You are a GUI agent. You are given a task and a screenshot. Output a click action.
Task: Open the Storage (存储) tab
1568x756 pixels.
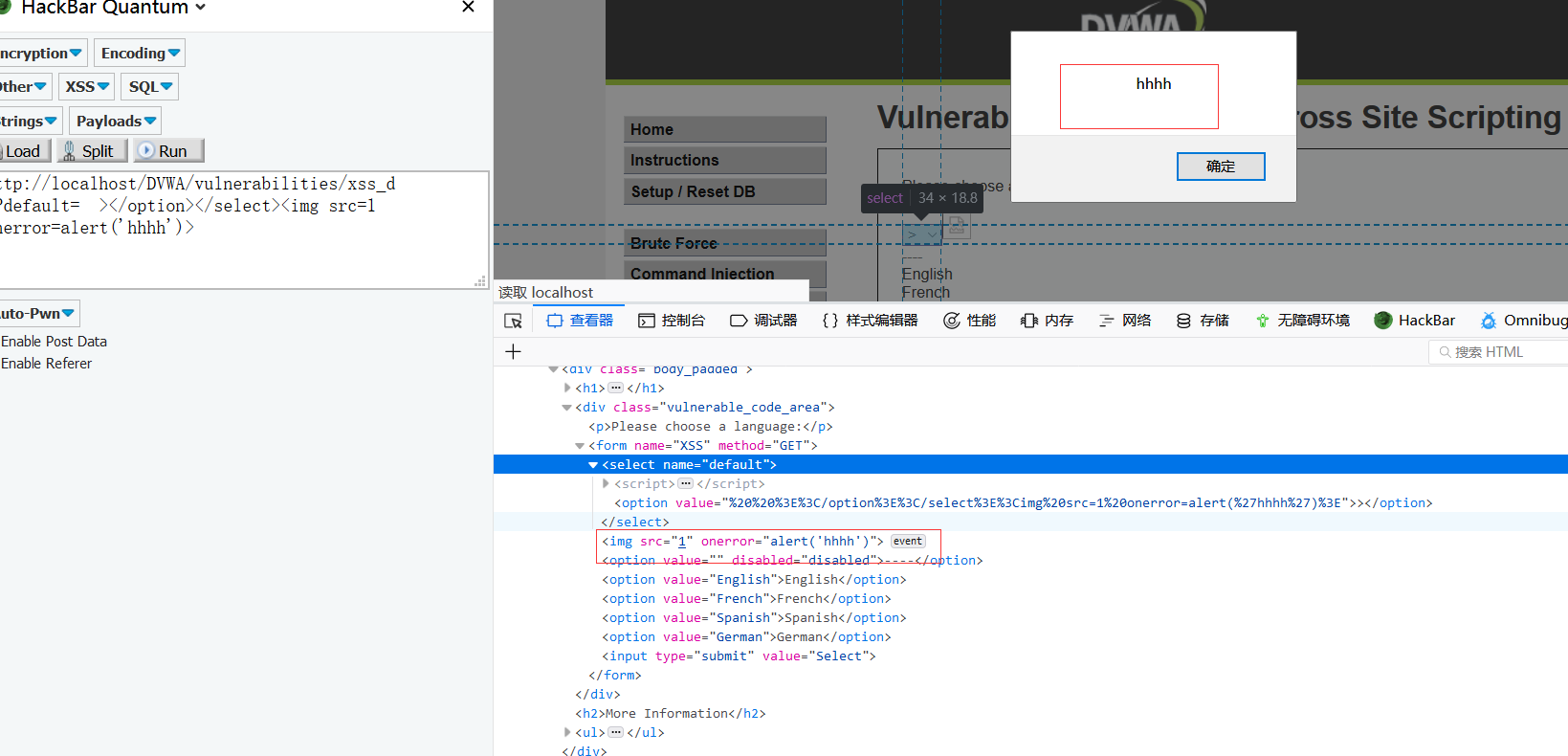coord(1203,321)
